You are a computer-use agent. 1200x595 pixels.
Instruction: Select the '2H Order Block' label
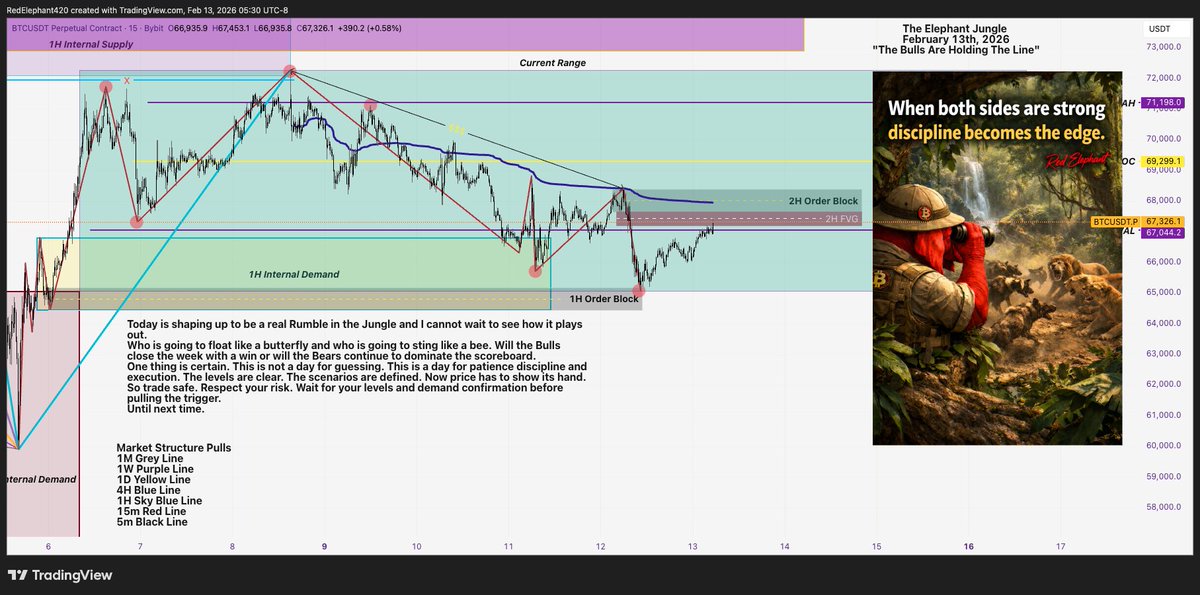tap(823, 201)
